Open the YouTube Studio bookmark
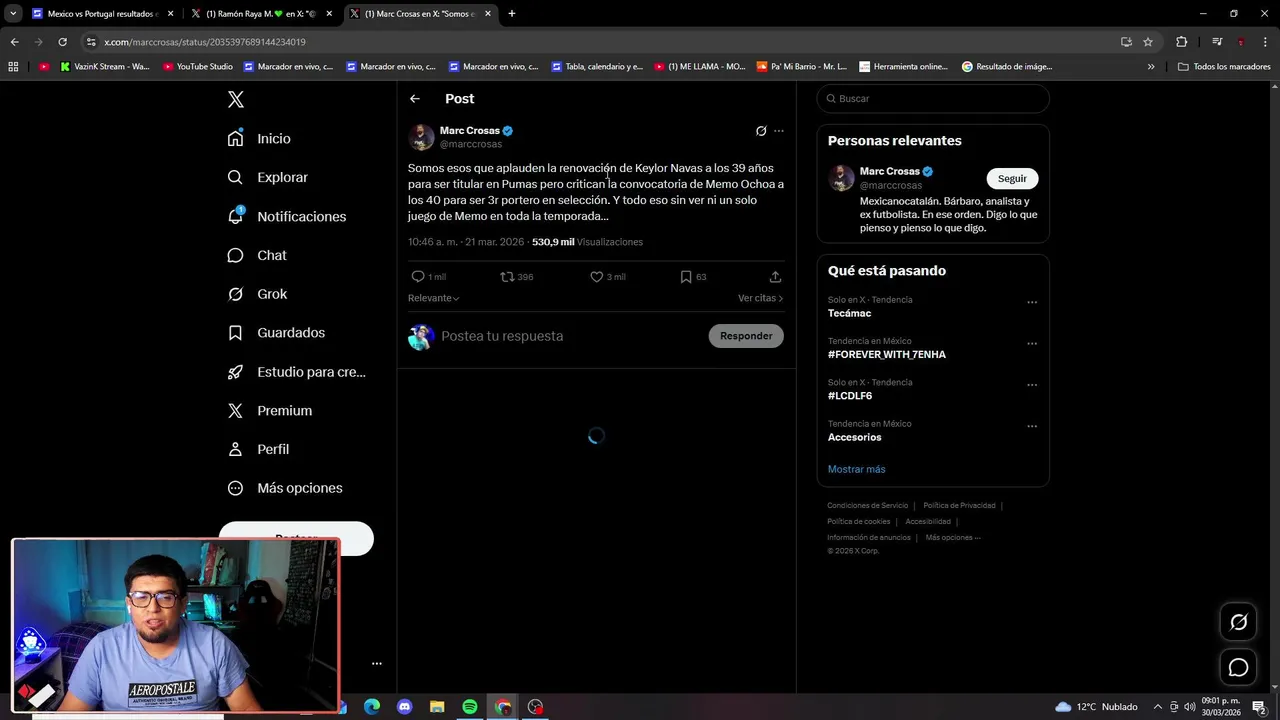Image resolution: width=1280 pixels, height=720 pixels. coord(196,67)
